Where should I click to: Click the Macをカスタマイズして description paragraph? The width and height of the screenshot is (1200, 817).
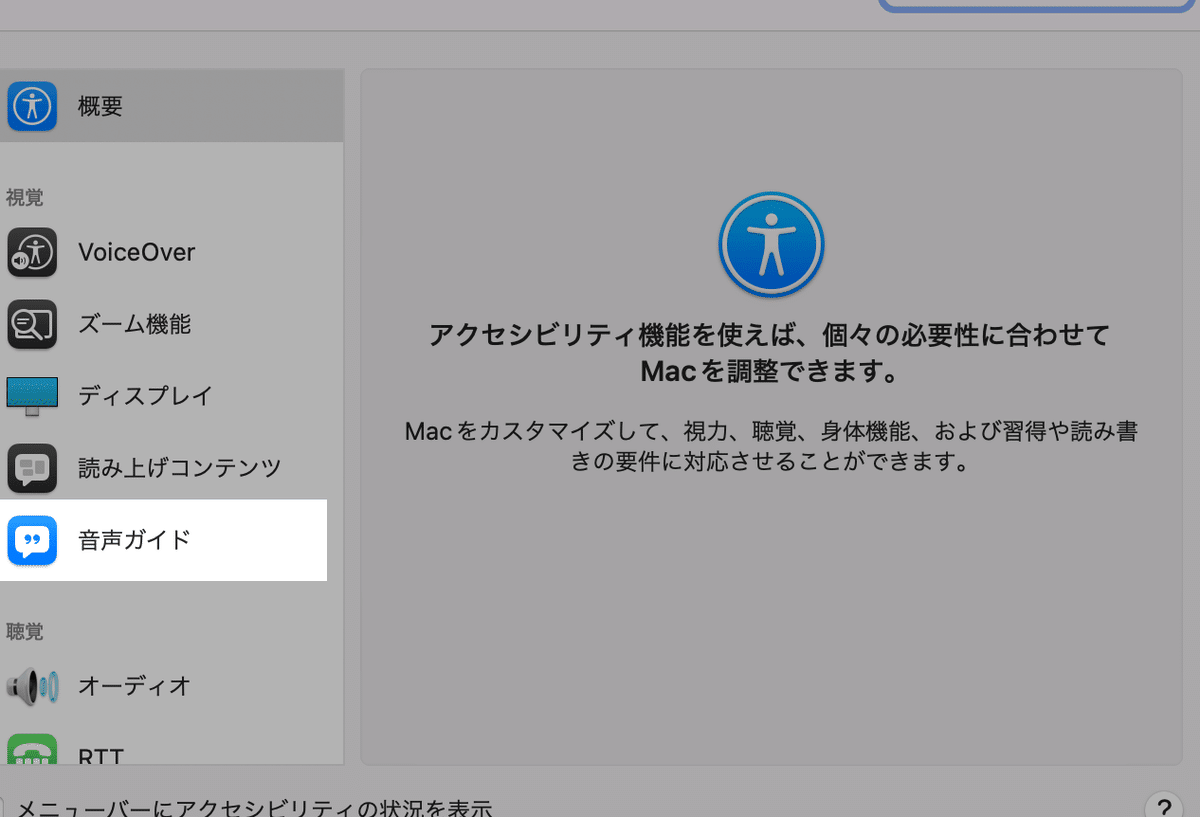[x=771, y=447]
